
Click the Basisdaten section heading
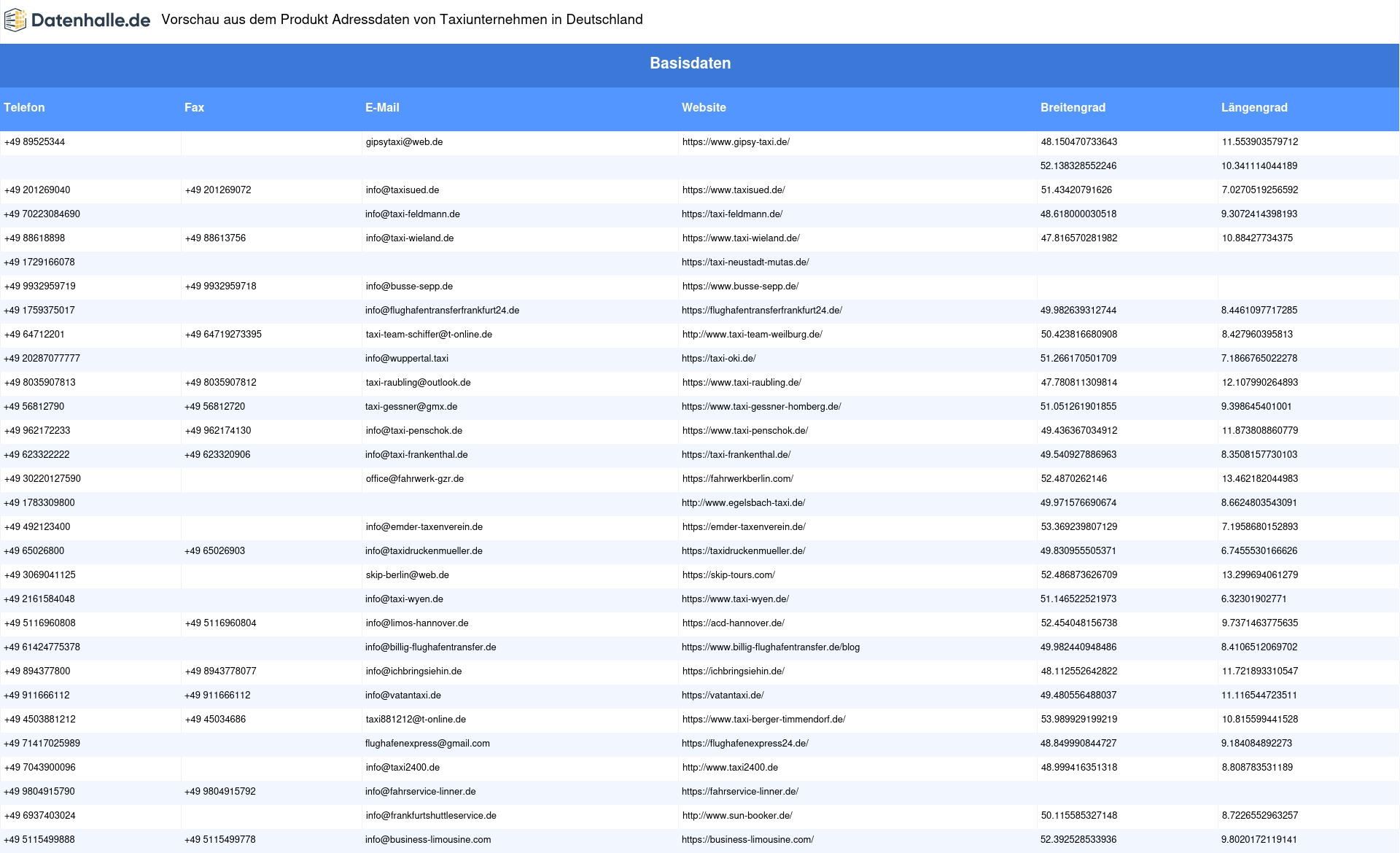pos(691,63)
